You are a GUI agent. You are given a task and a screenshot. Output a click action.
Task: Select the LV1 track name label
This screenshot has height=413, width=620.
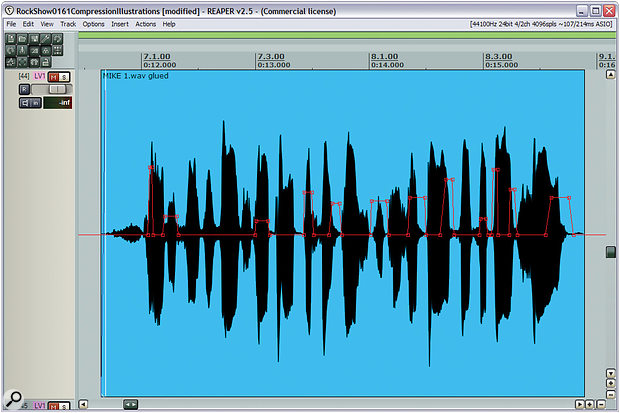pyautogui.click(x=39, y=76)
